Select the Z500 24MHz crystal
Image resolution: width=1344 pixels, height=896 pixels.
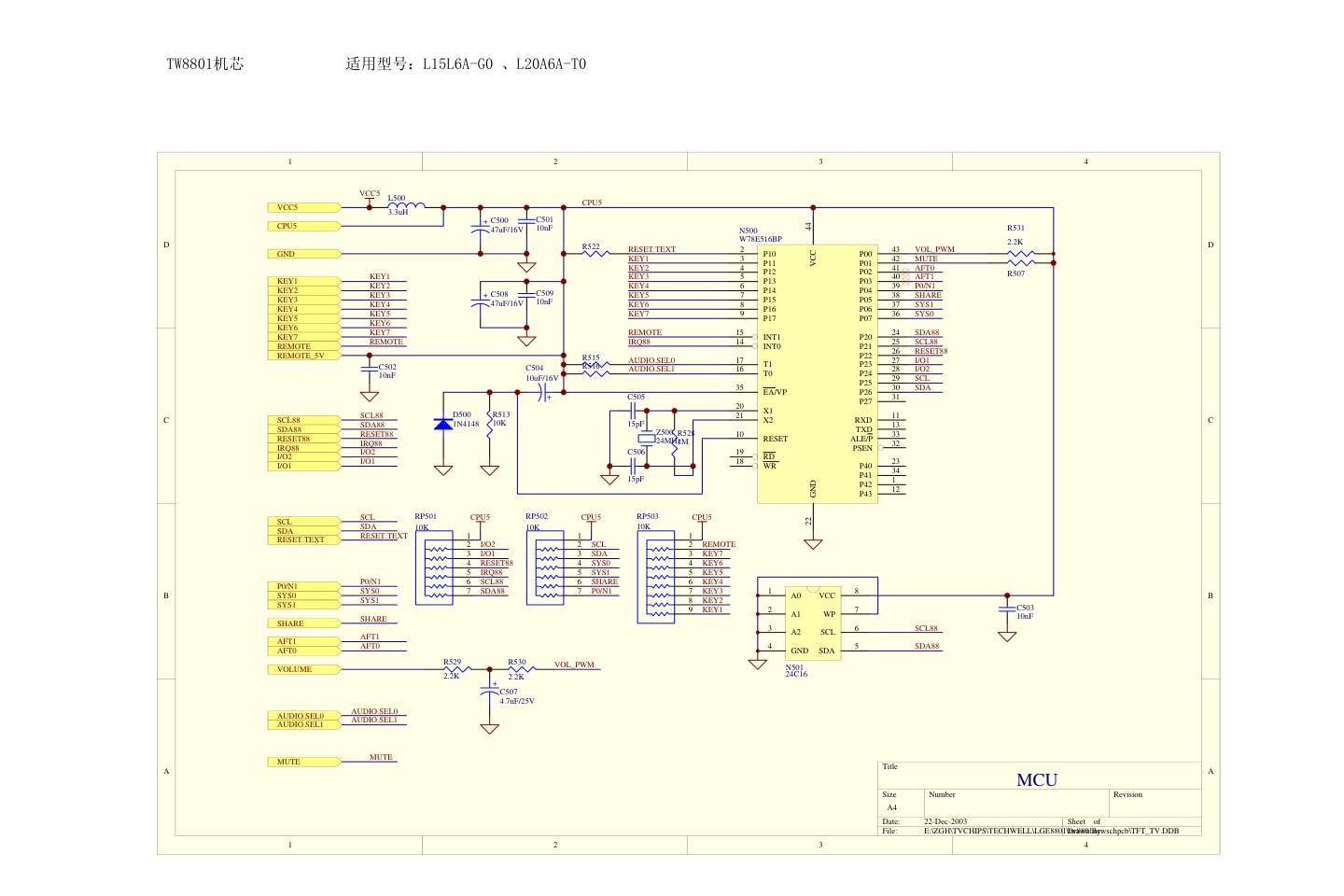coord(647,438)
